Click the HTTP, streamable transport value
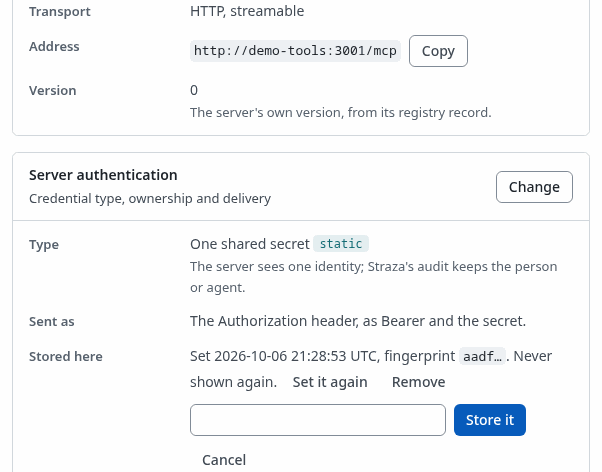 tap(247, 11)
